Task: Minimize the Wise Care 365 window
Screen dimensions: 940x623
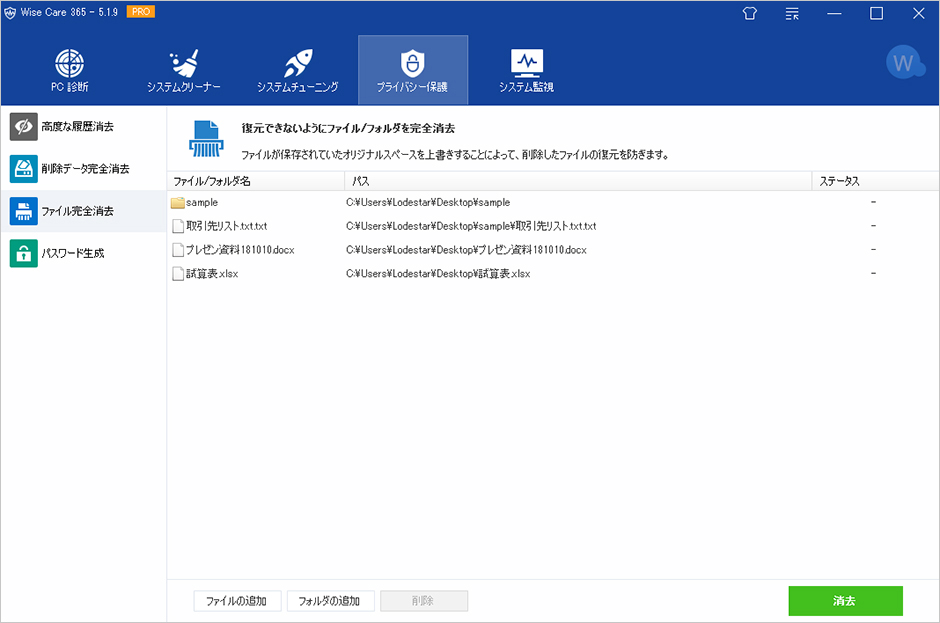Action: point(834,13)
